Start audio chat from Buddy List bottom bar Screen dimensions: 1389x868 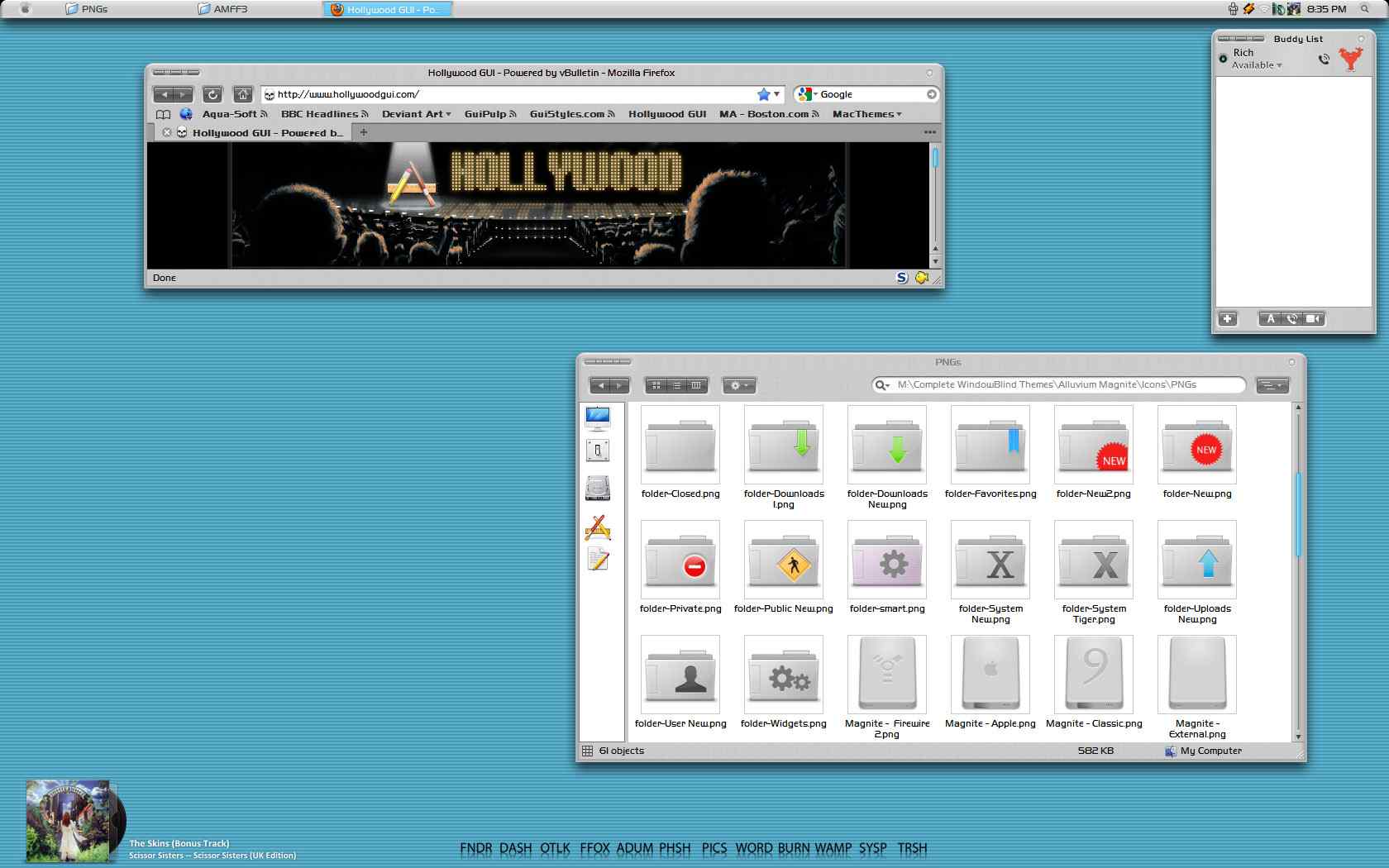pyautogui.click(x=1292, y=319)
